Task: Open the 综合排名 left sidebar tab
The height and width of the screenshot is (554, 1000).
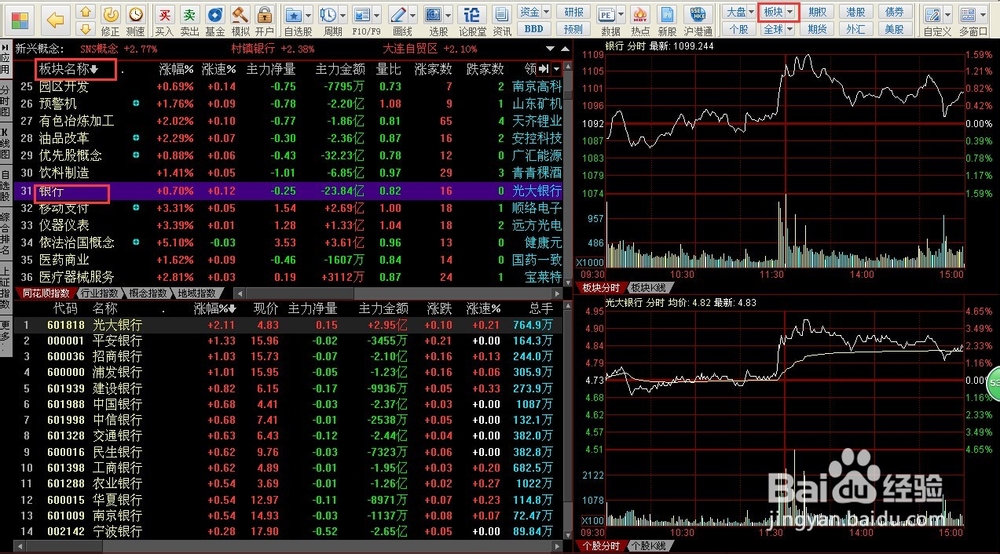Action: [5, 234]
